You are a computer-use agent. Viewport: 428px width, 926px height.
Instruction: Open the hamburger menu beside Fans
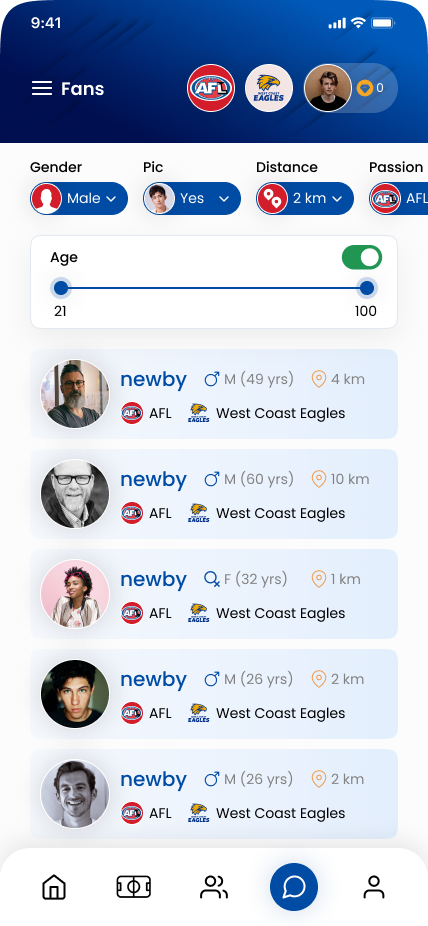(42, 89)
